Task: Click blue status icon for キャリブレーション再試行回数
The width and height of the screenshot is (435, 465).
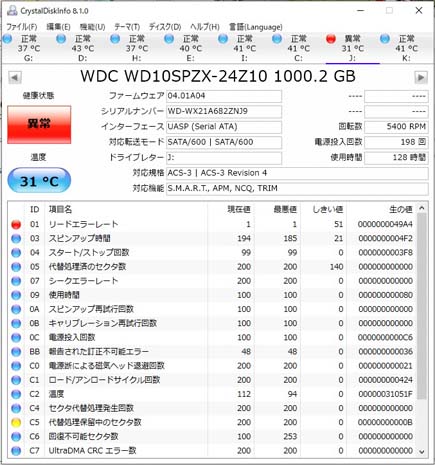Action: click(16, 323)
